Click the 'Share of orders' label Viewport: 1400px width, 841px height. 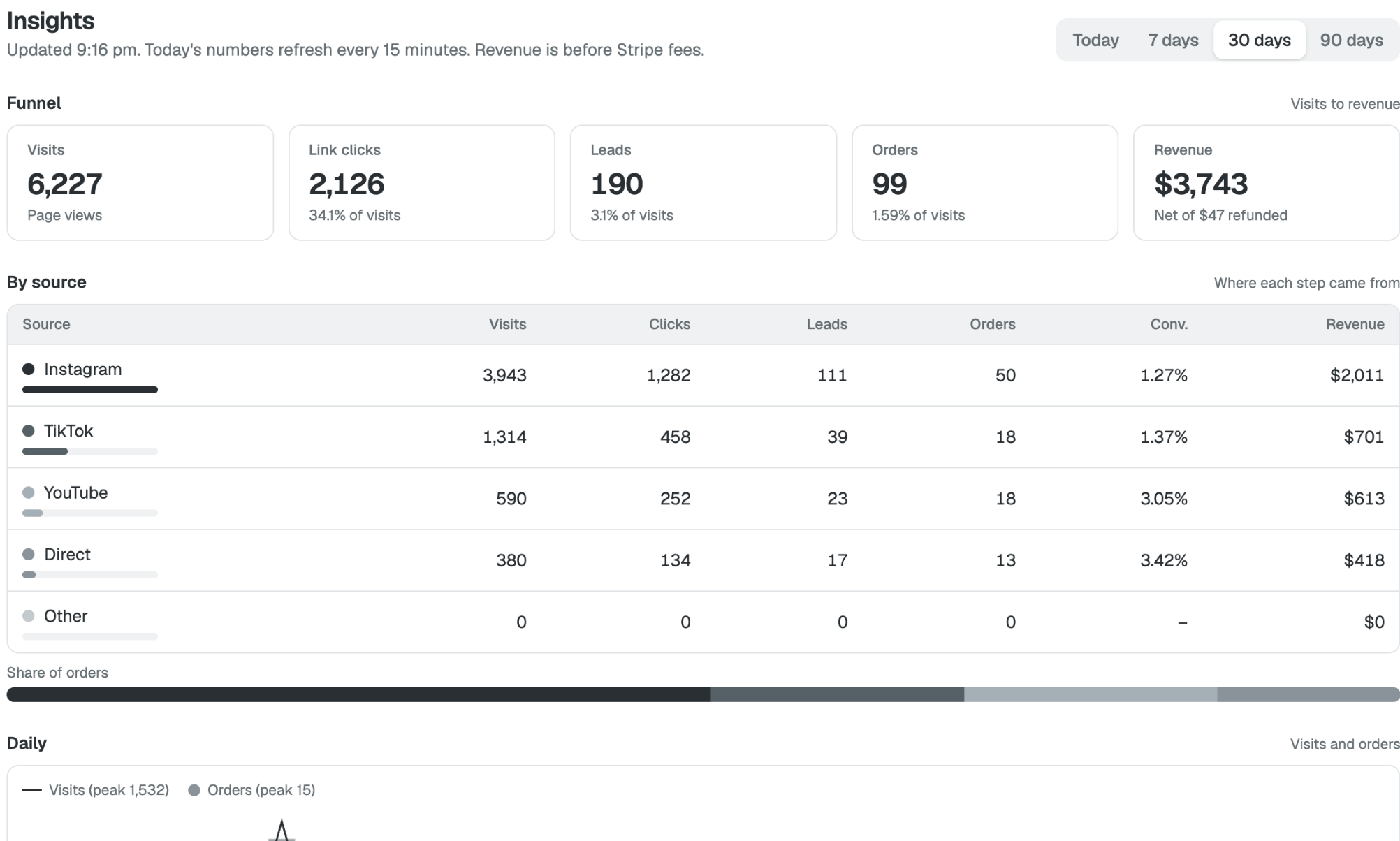[x=57, y=673]
